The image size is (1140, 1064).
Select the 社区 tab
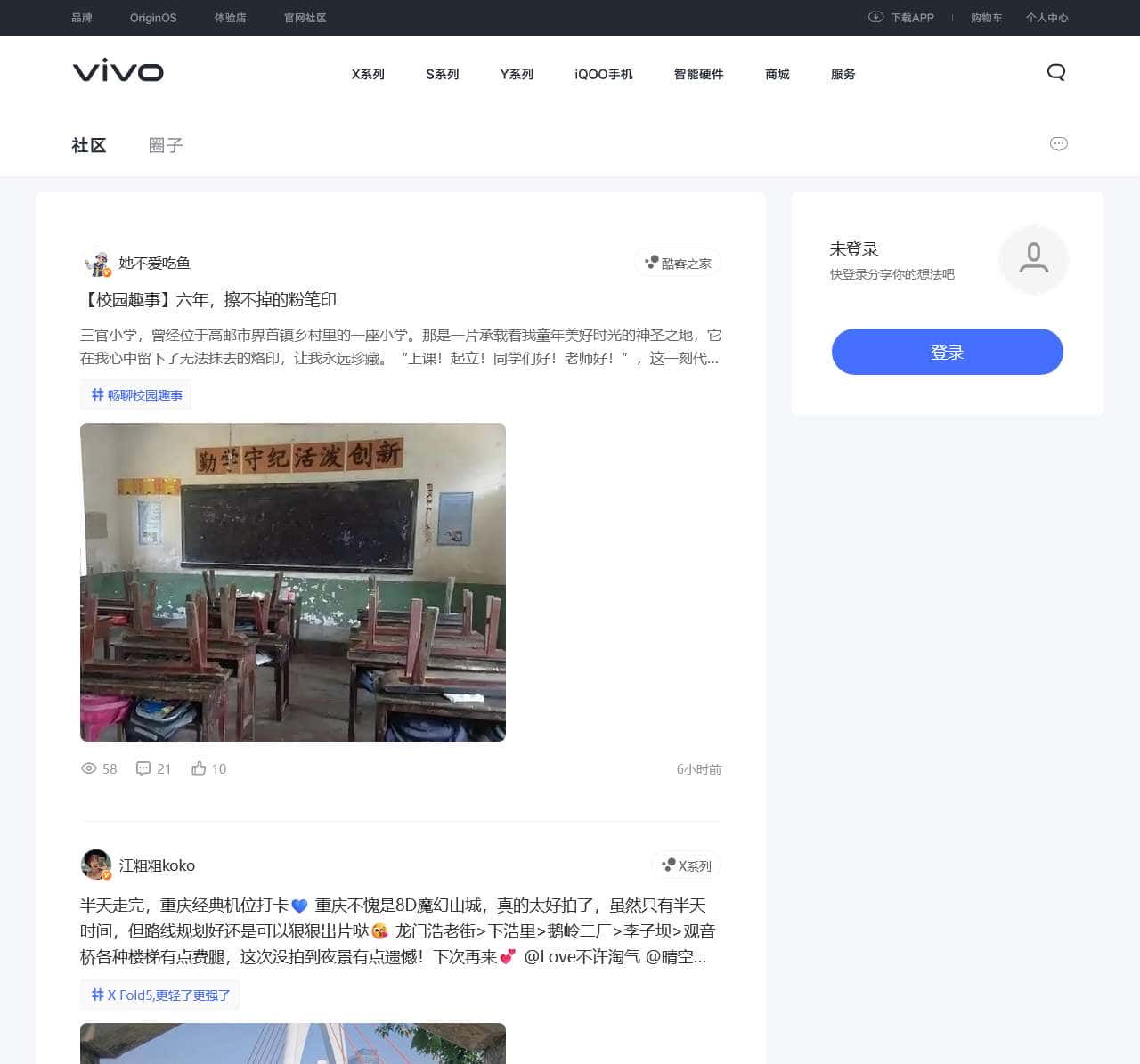tap(89, 145)
